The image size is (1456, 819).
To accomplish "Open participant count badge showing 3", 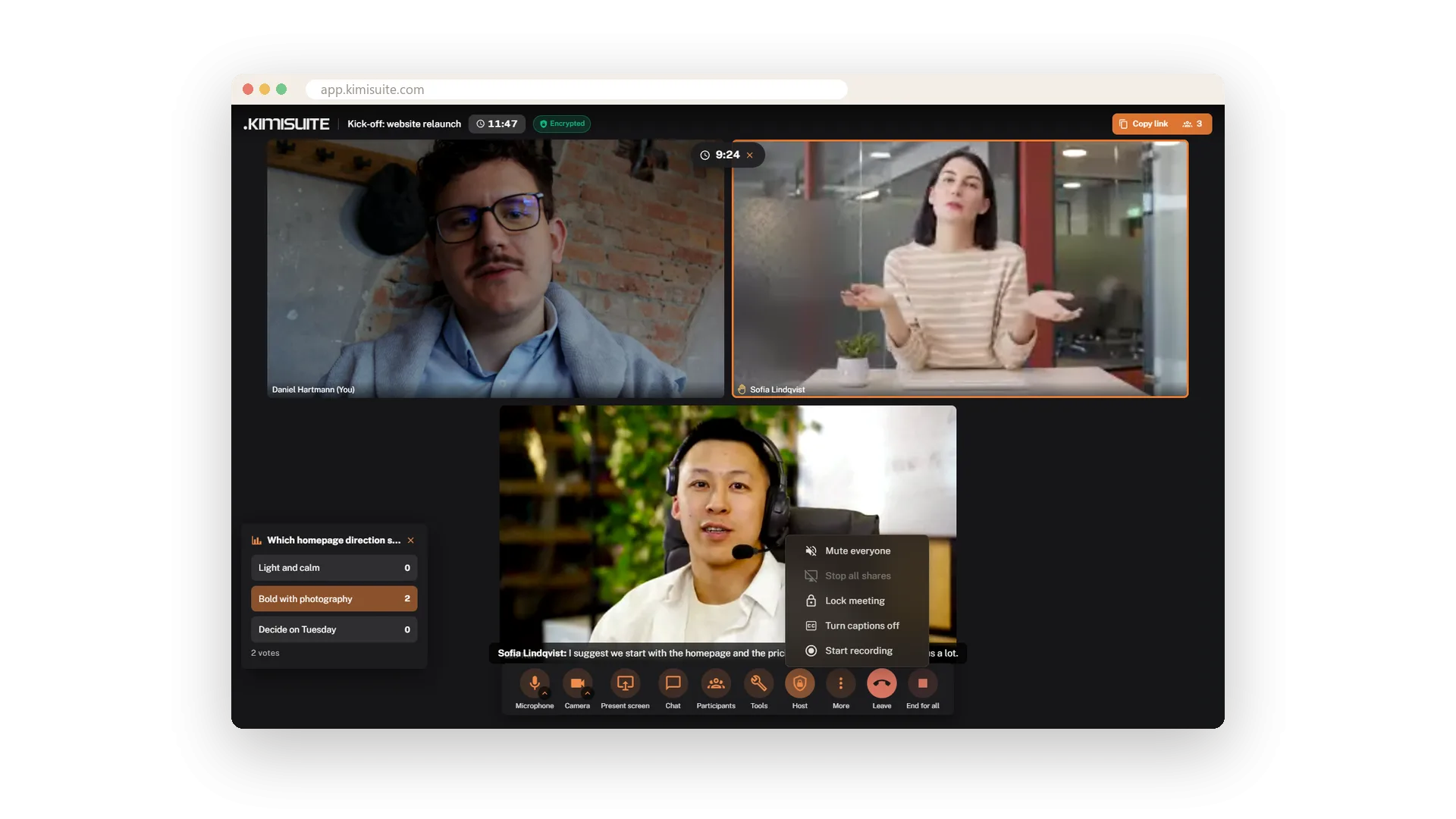I will tap(1193, 124).
